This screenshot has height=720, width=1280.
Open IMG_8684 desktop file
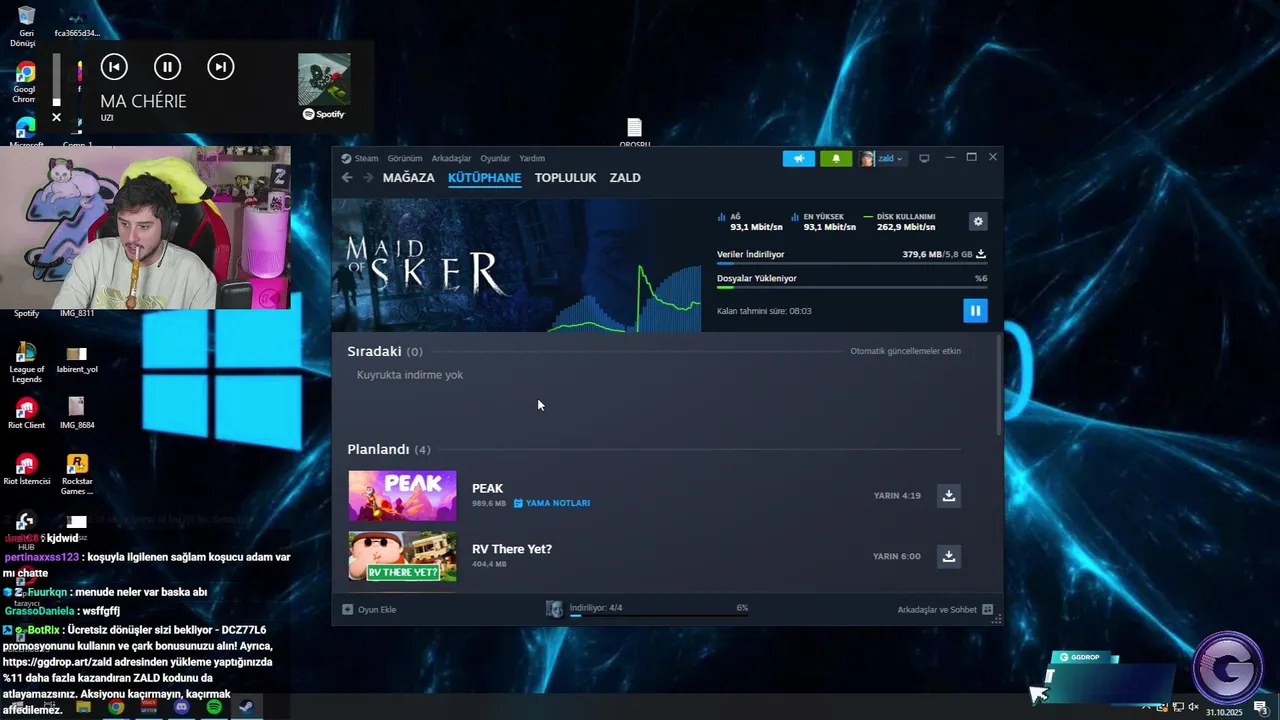[77, 412]
